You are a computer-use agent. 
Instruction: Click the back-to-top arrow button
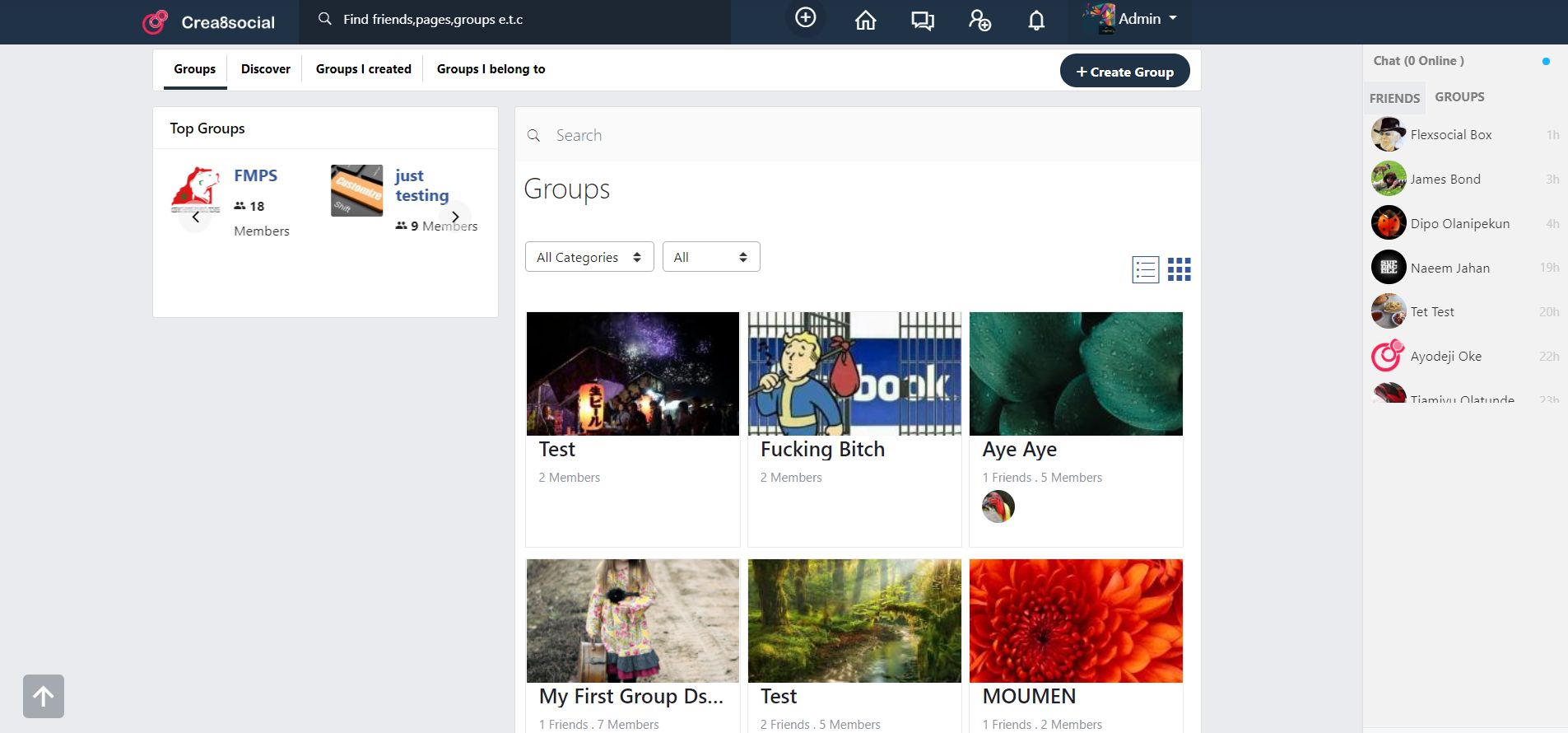pos(44,697)
